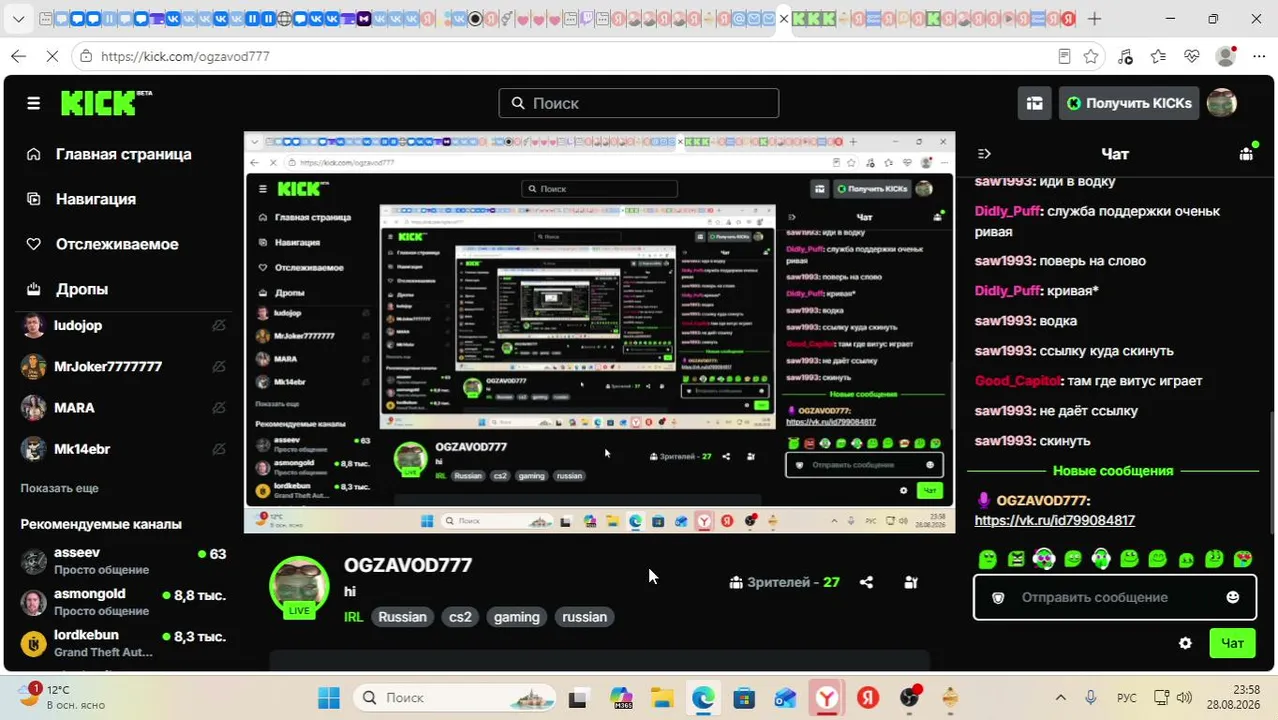The height and width of the screenshot is (720, 1278).
Task: Select the gaming tag
Action: point(517,617)
